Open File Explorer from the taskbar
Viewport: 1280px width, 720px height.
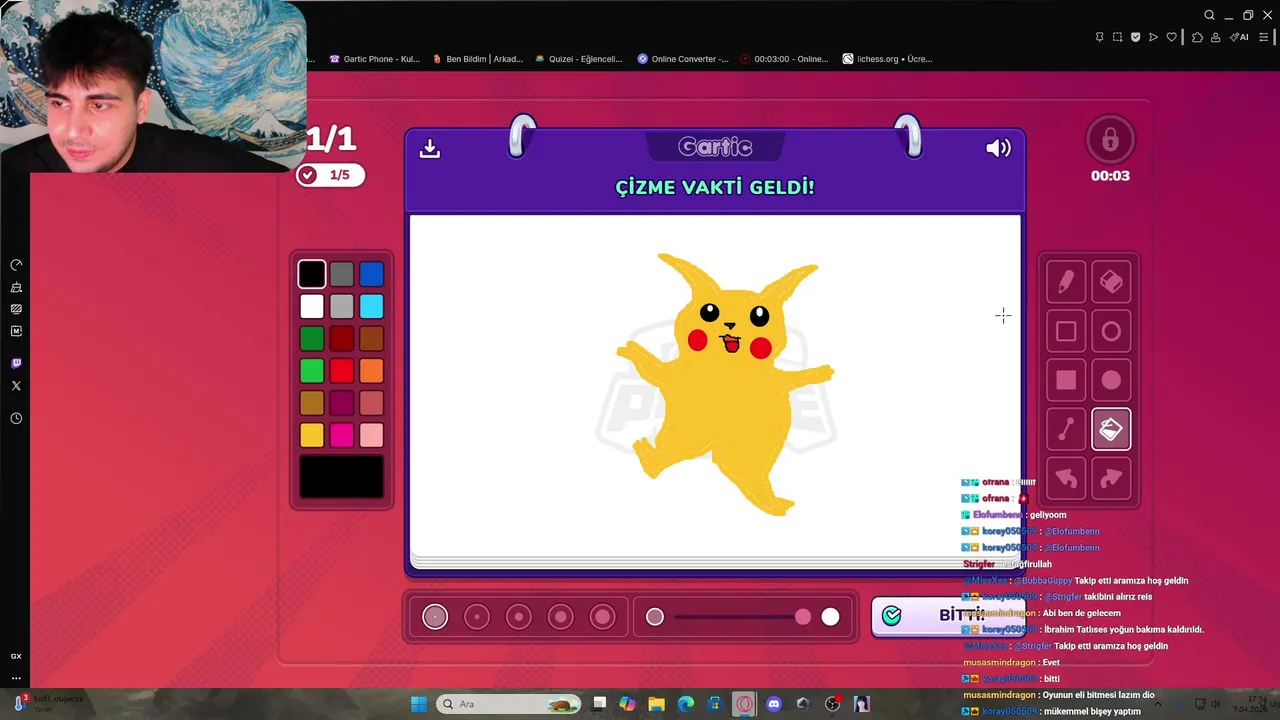click(x=656, y=704)
